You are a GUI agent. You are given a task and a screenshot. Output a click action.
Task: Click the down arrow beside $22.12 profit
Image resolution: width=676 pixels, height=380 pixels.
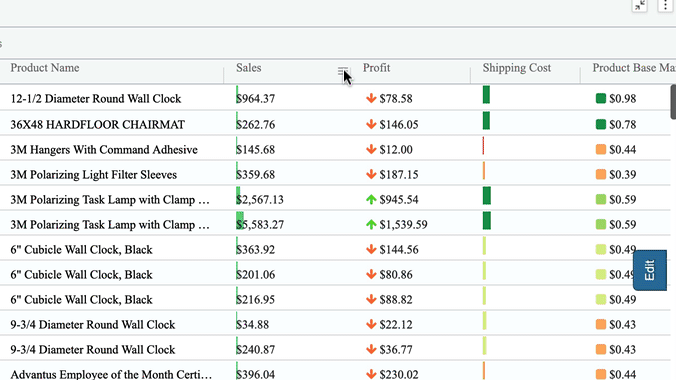pyautogui.click(x=371, y=324)
